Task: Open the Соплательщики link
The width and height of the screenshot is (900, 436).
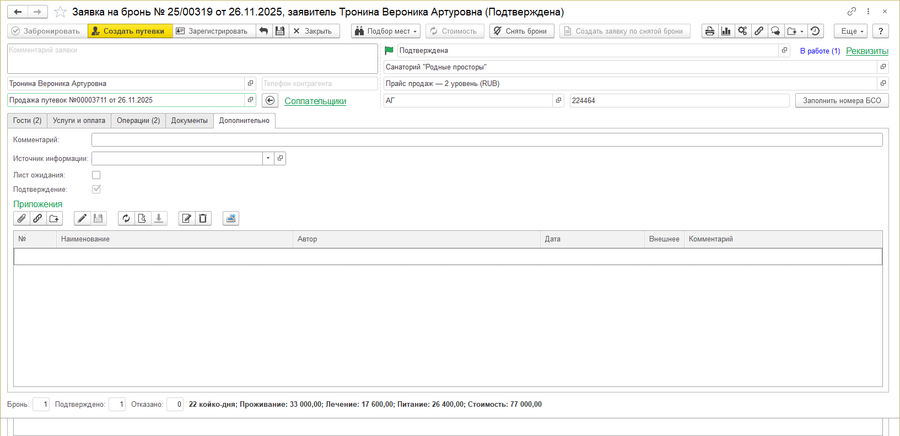Action: 315,101
